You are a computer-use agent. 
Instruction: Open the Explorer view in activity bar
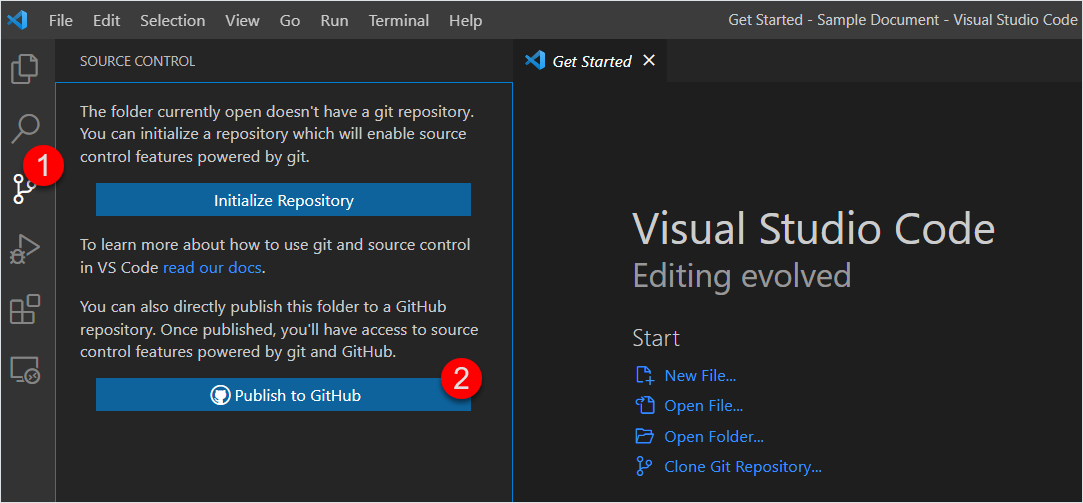click(x=25, y=69)
